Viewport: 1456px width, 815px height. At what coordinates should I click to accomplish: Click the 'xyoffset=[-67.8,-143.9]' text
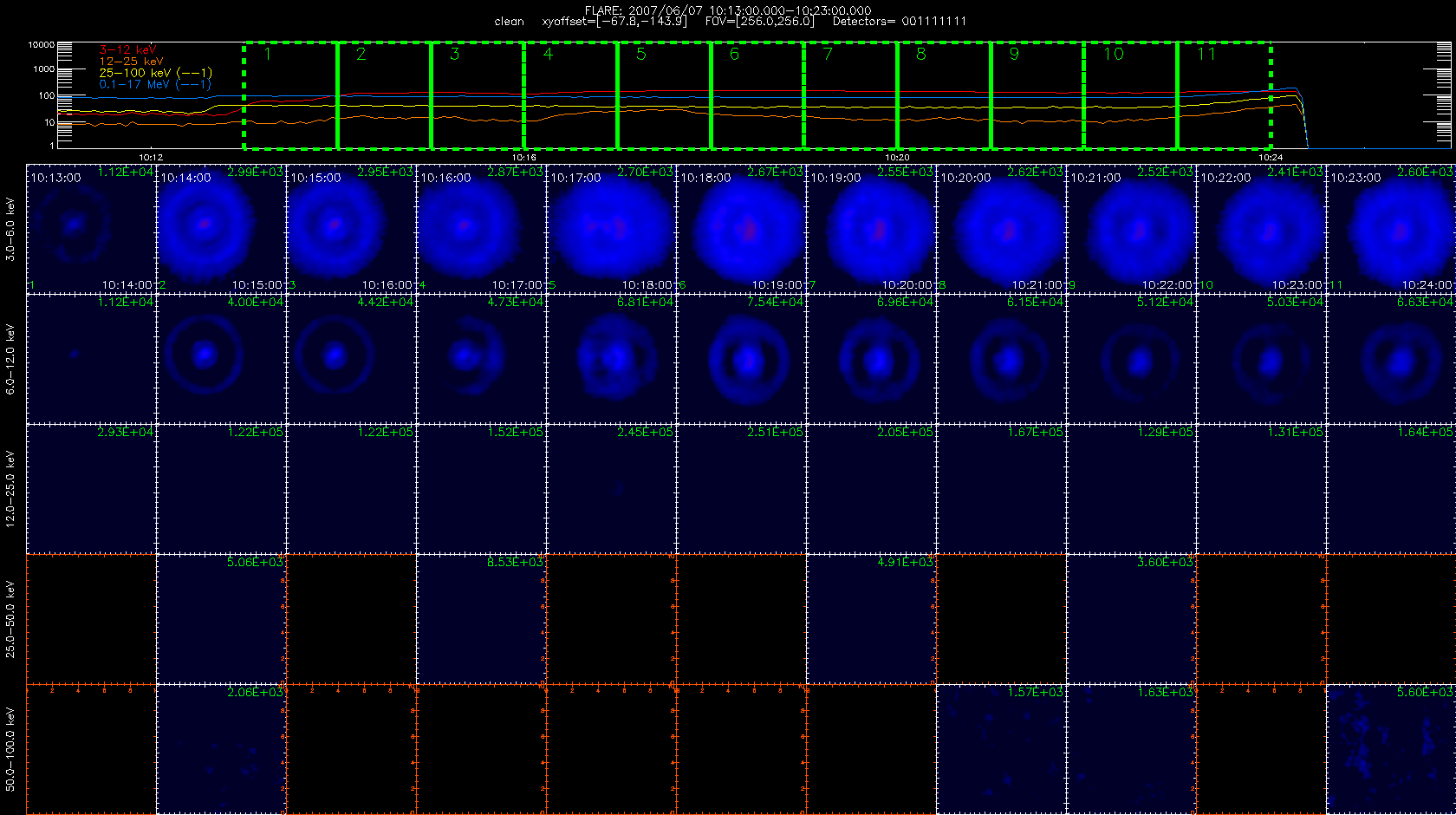click(x=614, y=22)
